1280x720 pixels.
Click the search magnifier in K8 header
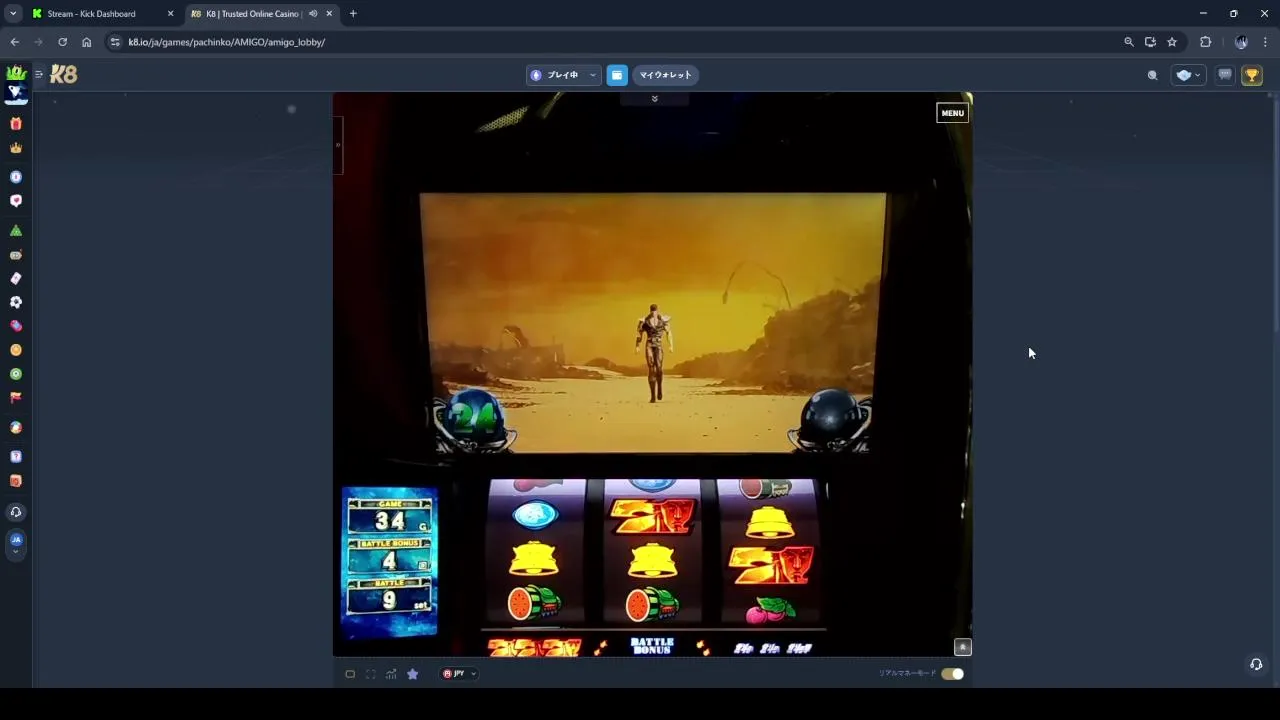pyautogui.click(x=1152, y=75)
